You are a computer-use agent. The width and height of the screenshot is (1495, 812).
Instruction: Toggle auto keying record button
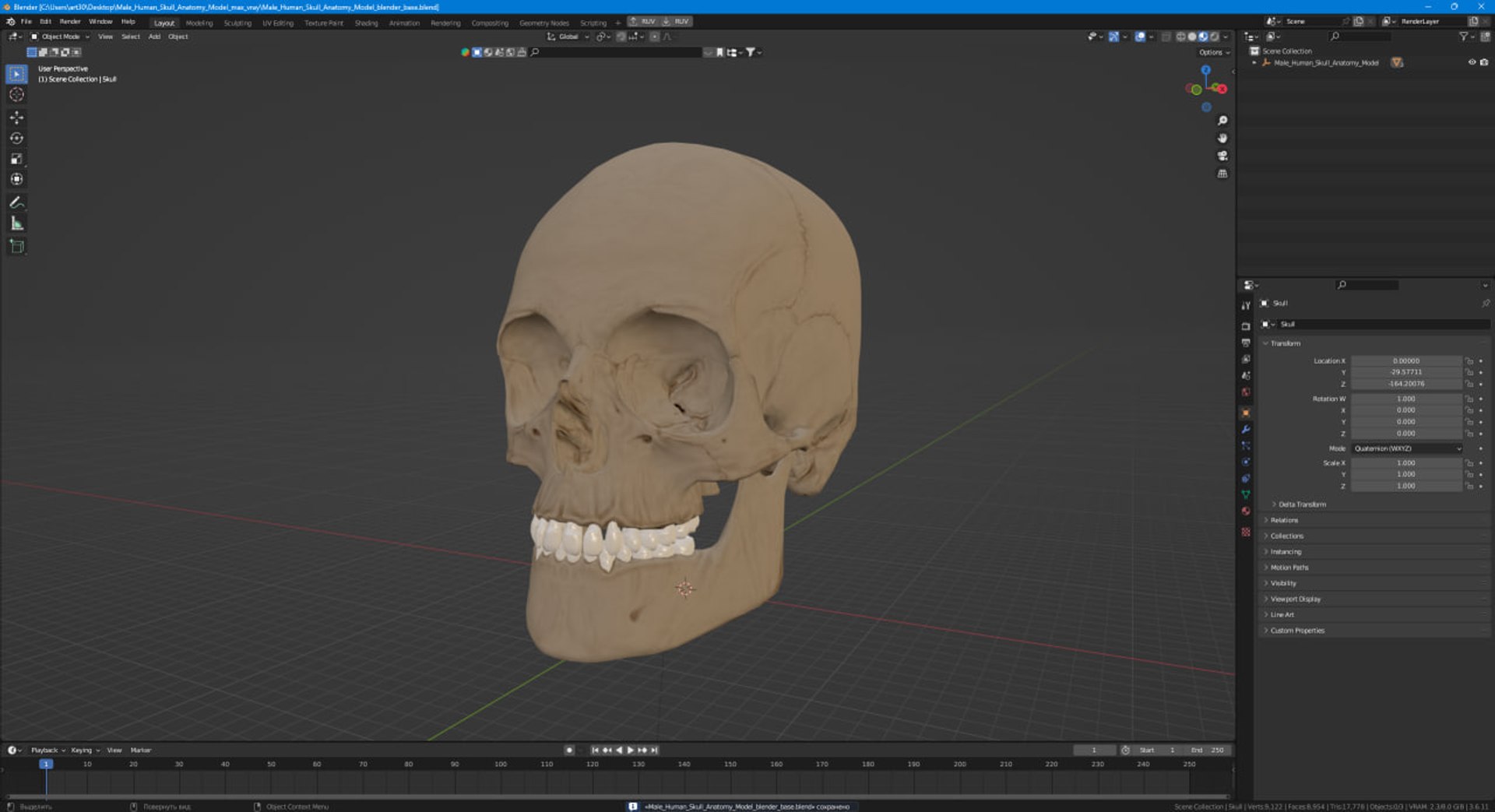[569, 750]
